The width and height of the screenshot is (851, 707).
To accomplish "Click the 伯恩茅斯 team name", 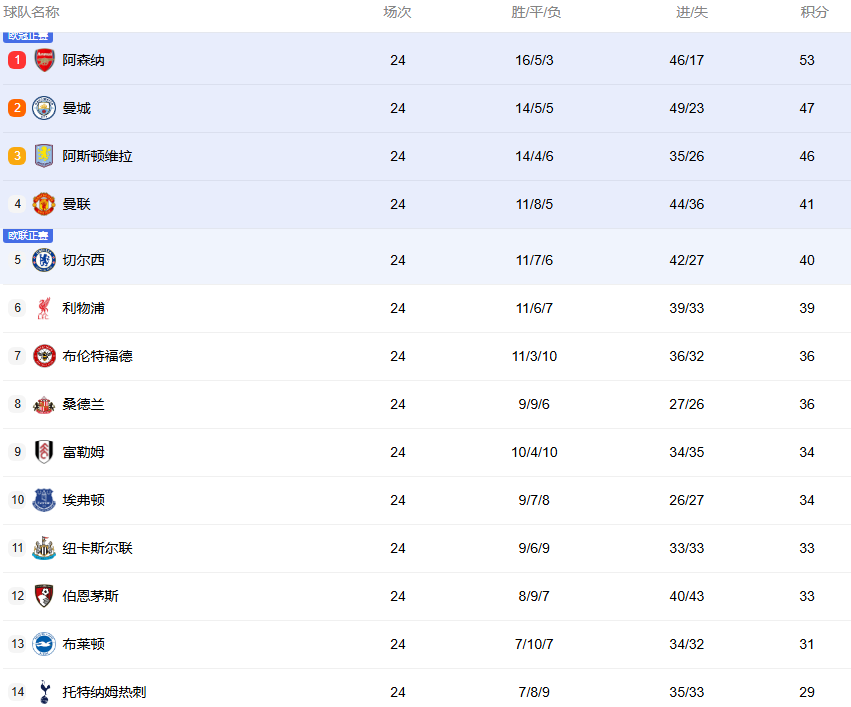I will (90, 596).
